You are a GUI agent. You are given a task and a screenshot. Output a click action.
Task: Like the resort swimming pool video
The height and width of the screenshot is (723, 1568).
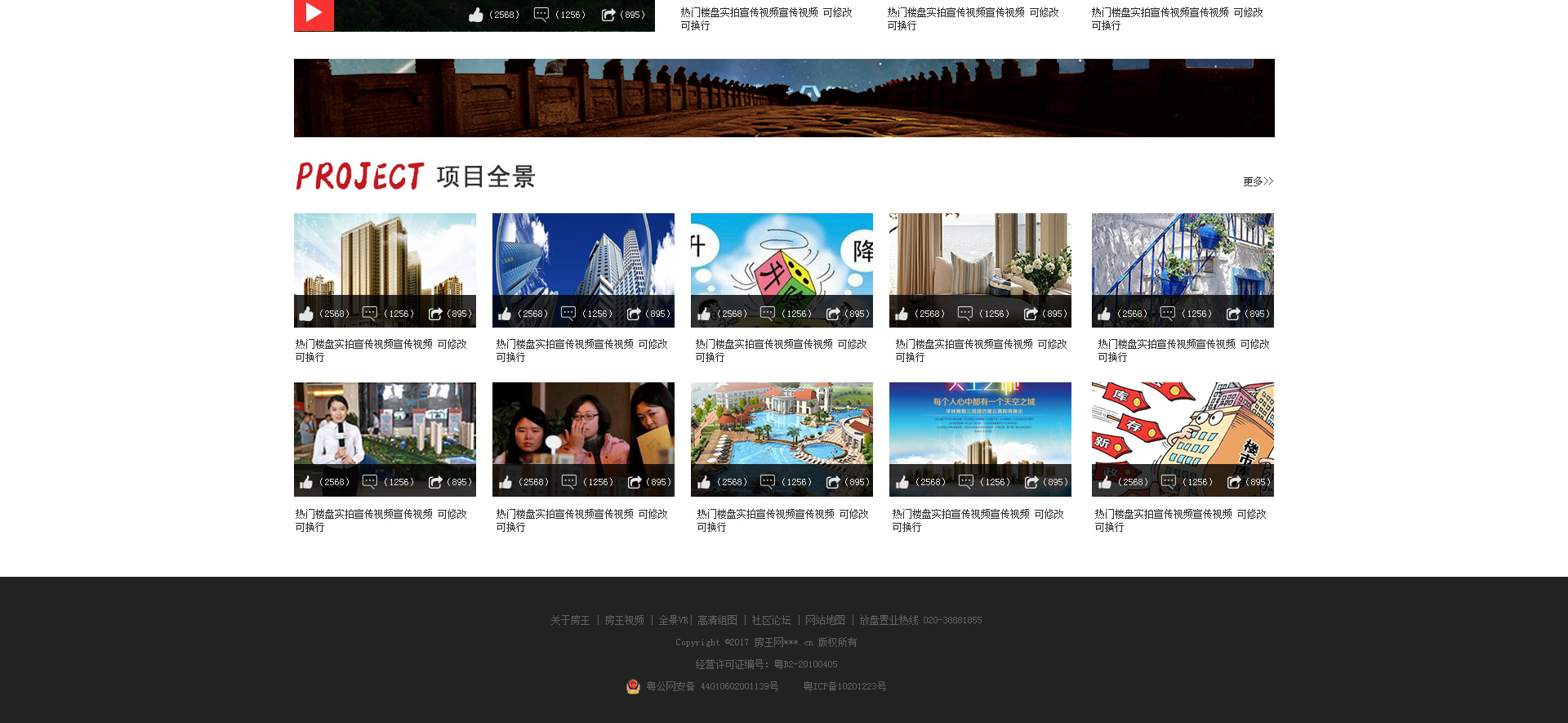point(704,482)
